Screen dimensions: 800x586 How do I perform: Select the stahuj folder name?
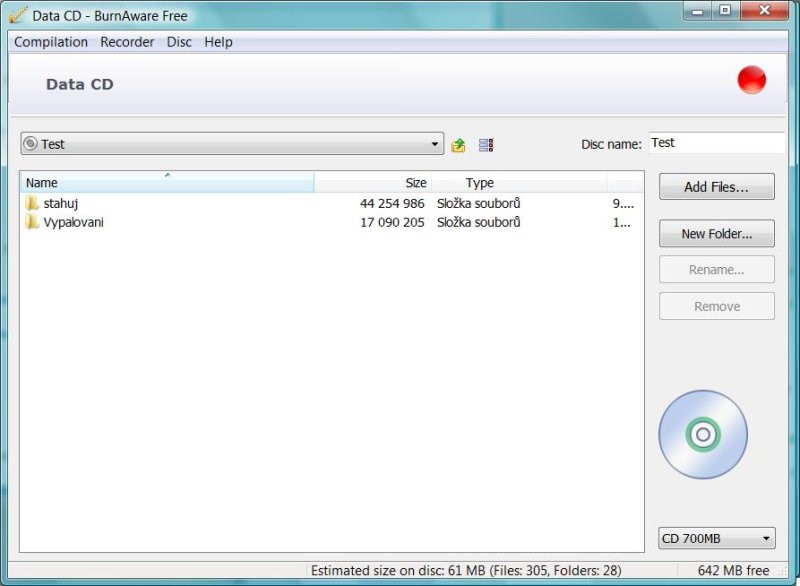tap(61, 203)
